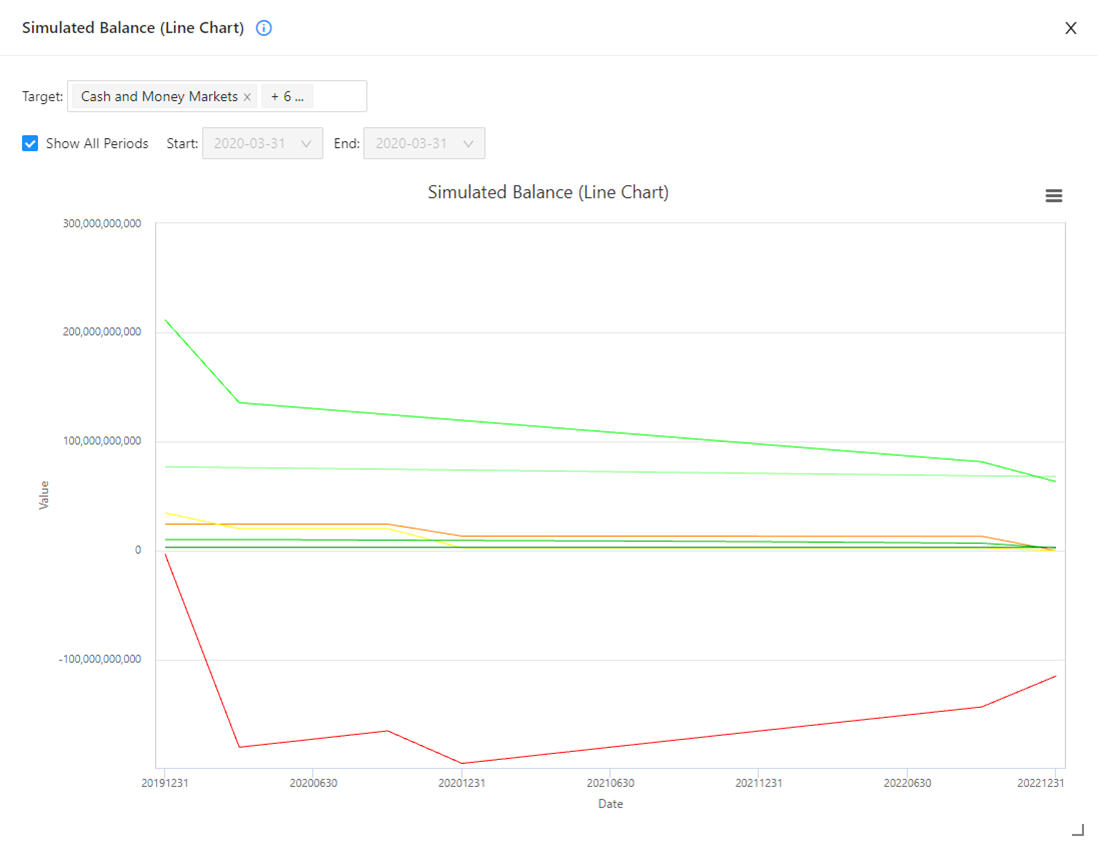Click the 200,000,000,000 value axis label
This screenshot has width=1098, height=850.
click(x=102, y=332)
